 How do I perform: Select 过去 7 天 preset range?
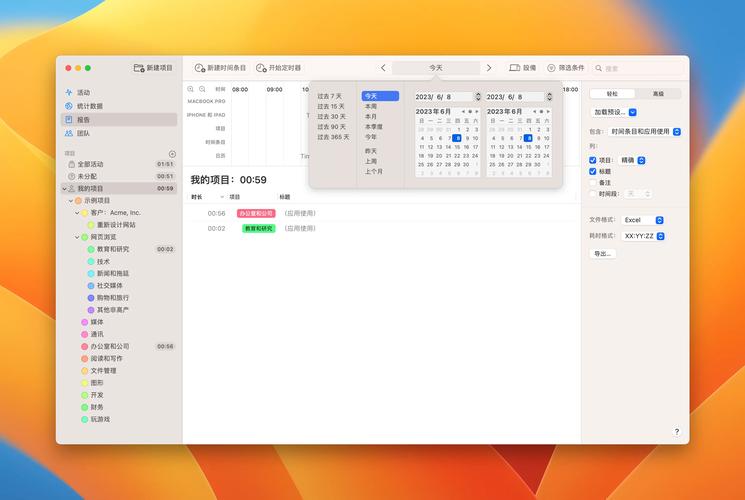pyautogui.click(x=329, y=96)
